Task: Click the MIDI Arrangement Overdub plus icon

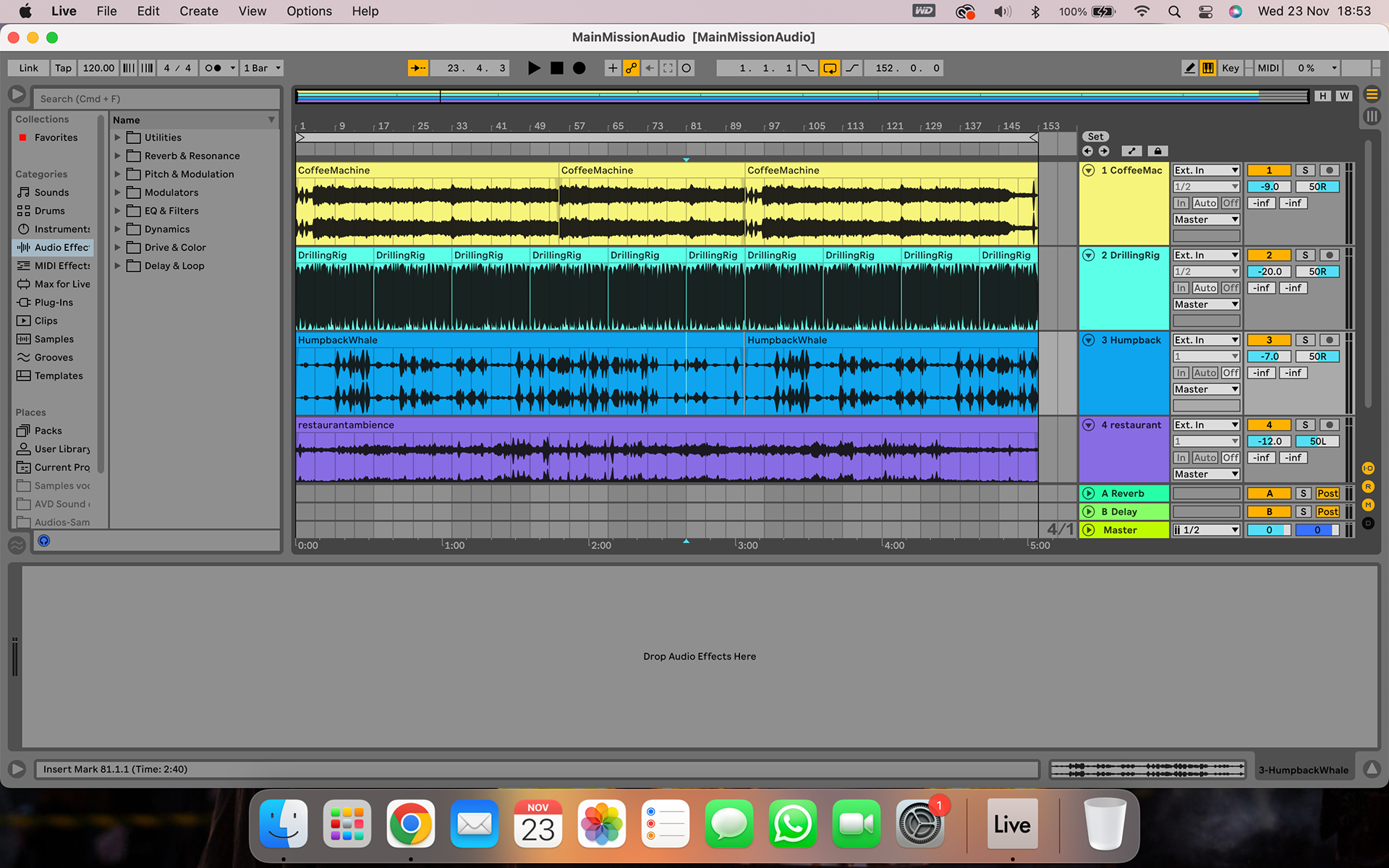Action: click(613, 68)
